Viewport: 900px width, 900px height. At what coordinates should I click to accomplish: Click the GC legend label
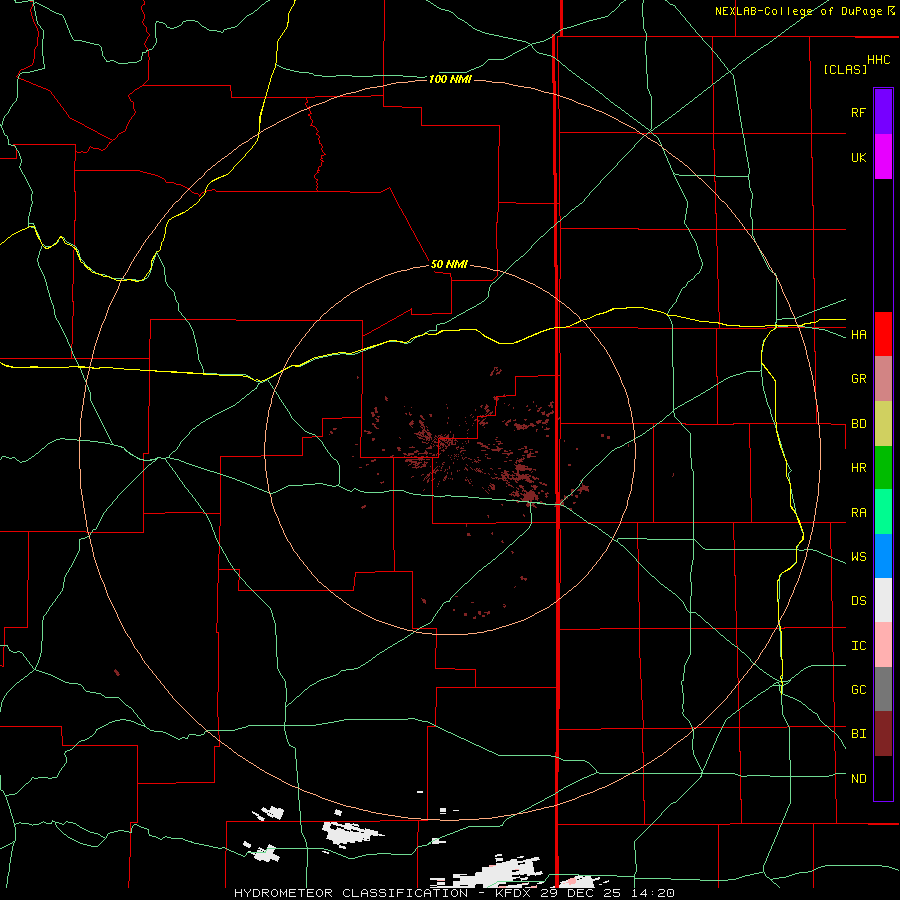pyautogui.click(x=858, y=690)
